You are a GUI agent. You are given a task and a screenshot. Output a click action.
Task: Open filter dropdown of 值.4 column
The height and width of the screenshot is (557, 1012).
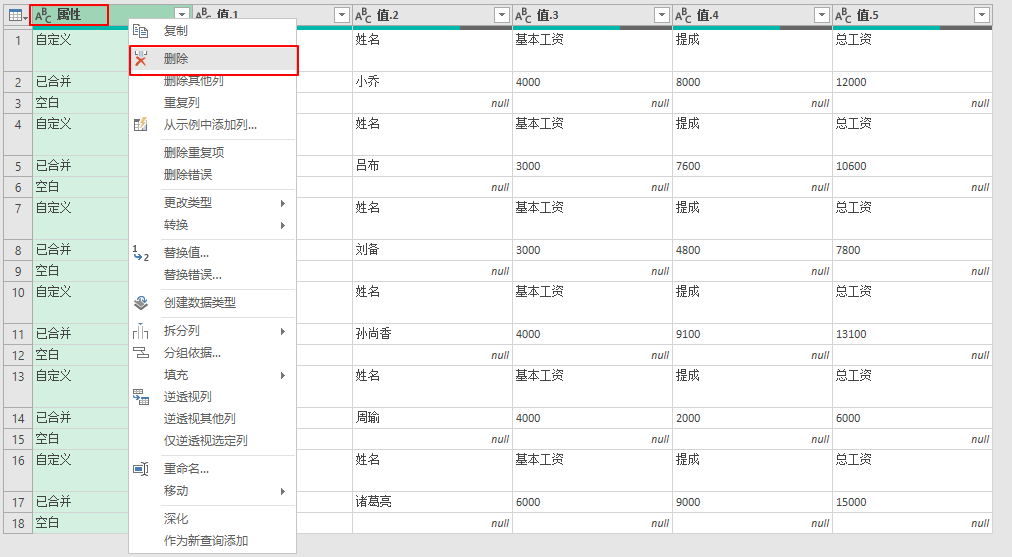point(822,15)
